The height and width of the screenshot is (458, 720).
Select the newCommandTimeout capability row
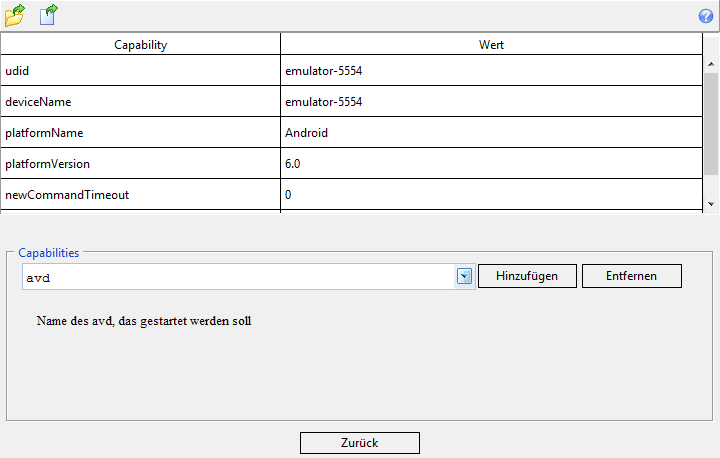[140, 195]
